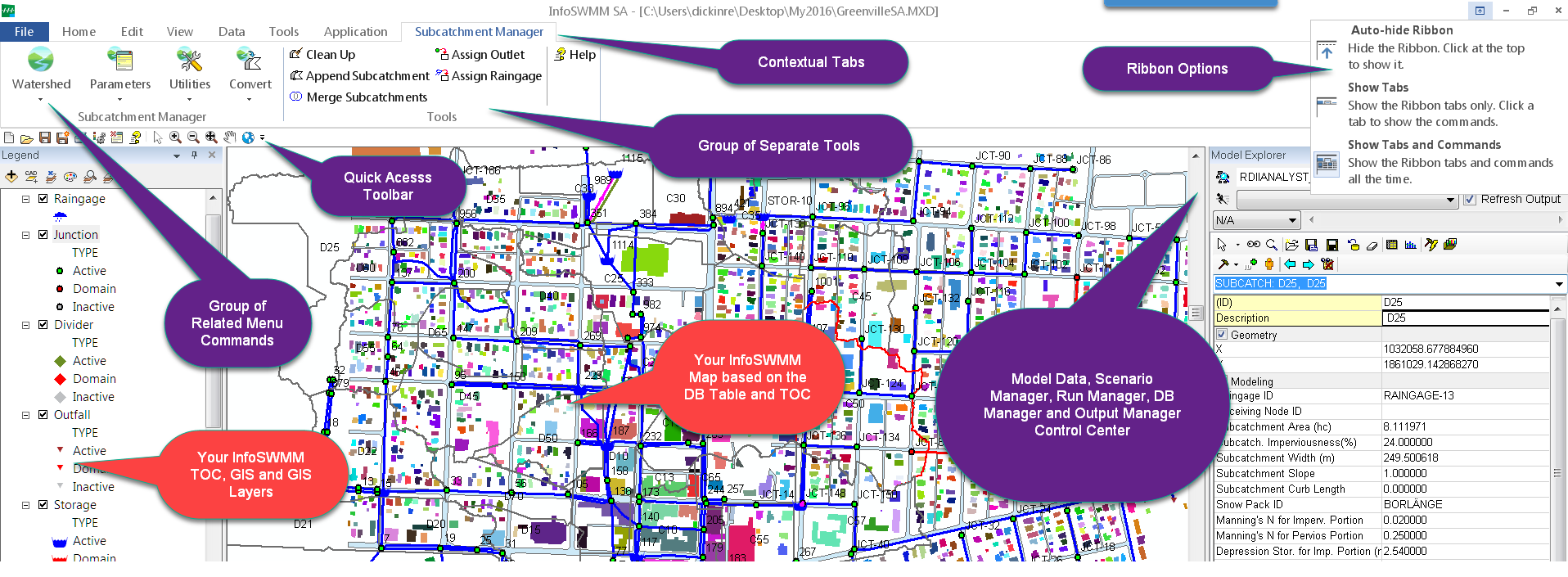
Task: Toggle the Storage layer checkbox
Action: pos(43,504)
